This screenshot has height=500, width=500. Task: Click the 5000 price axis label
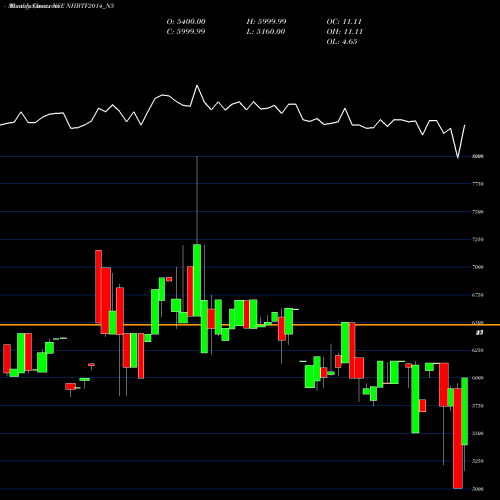coord(478,489)
